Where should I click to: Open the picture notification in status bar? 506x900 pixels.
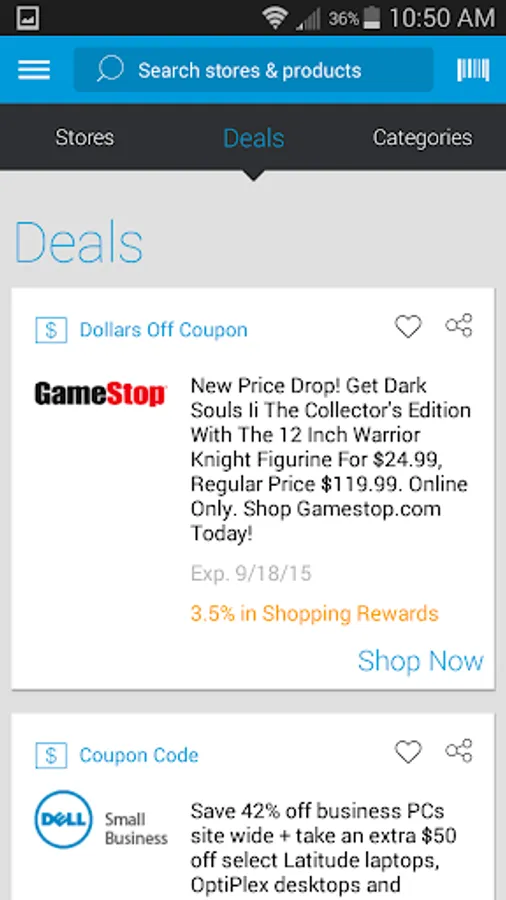[27, 18]
